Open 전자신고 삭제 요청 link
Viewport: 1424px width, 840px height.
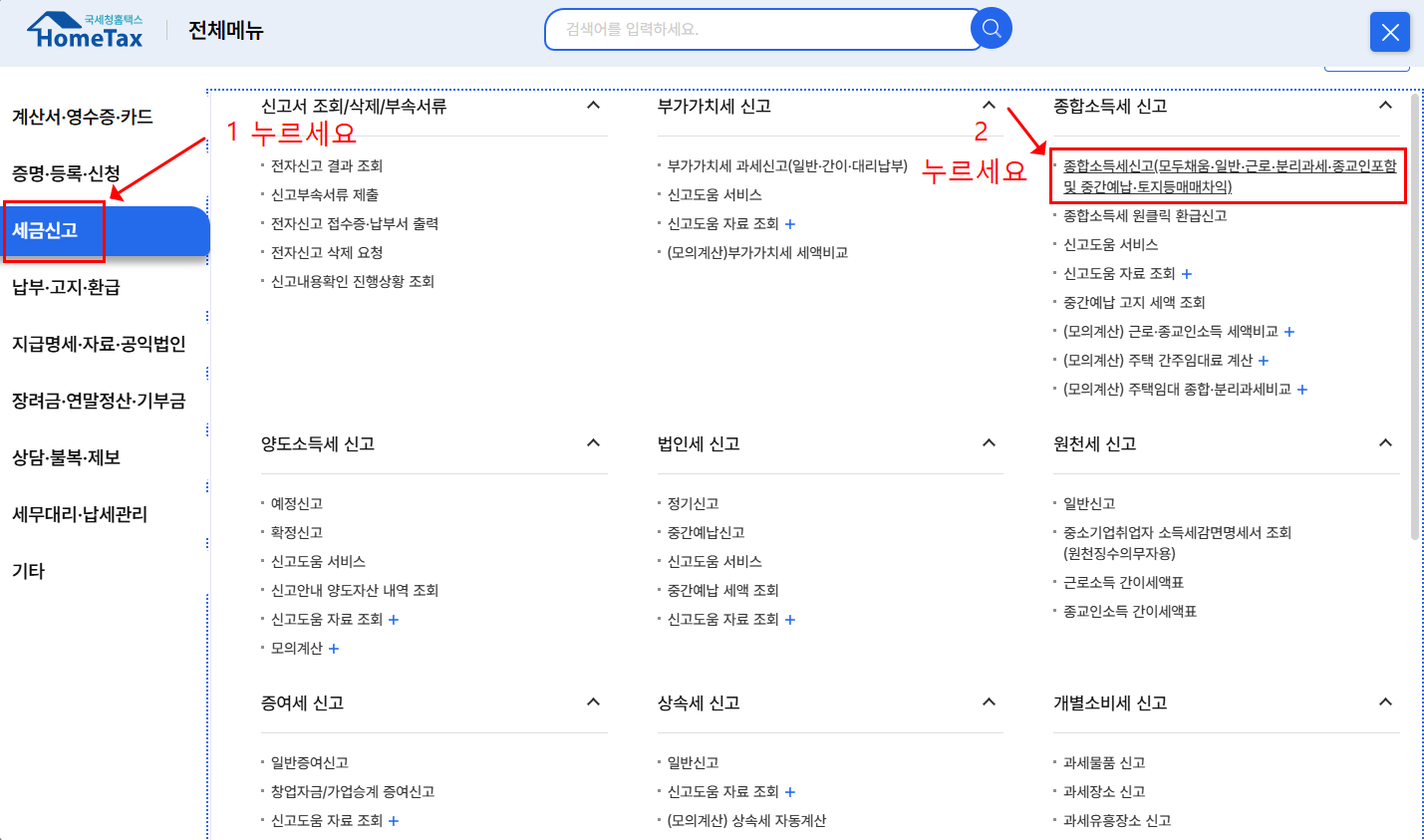click(x=327, y=253)
